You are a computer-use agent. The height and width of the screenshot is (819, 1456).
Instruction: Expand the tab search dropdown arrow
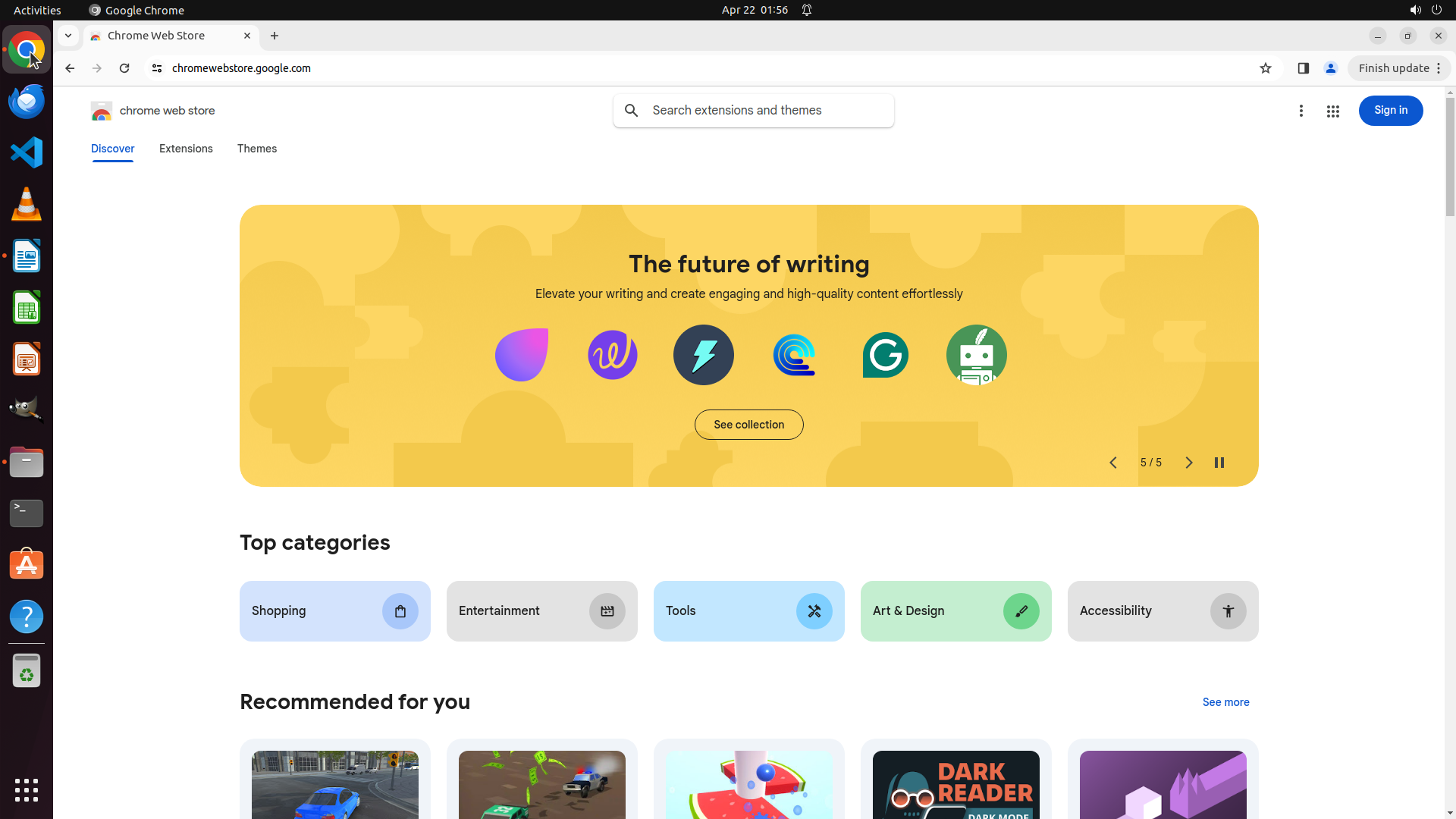click(68, 36)
